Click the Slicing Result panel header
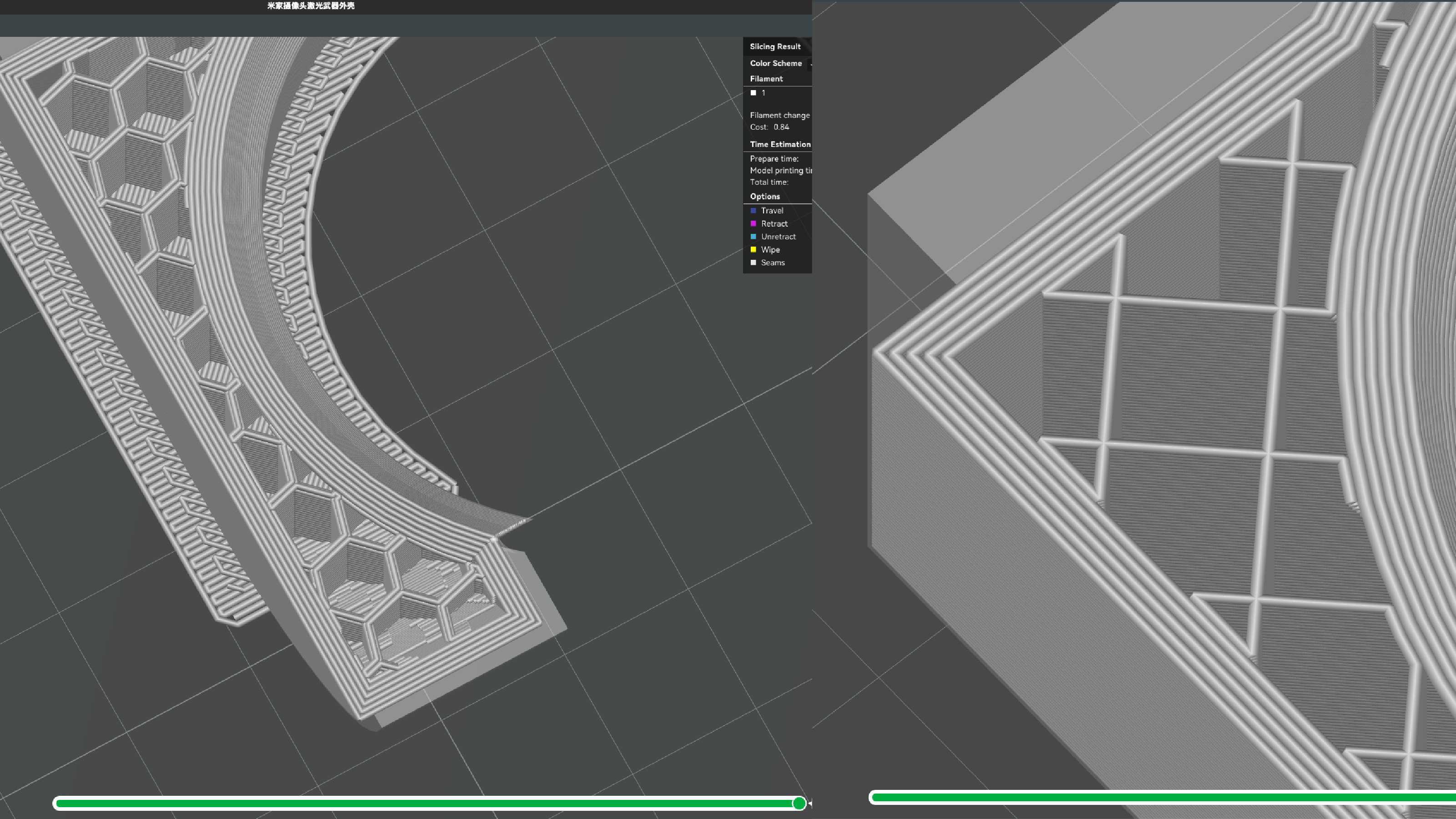This screenshot has width=1456, height=819. click(x=775, y=46)
